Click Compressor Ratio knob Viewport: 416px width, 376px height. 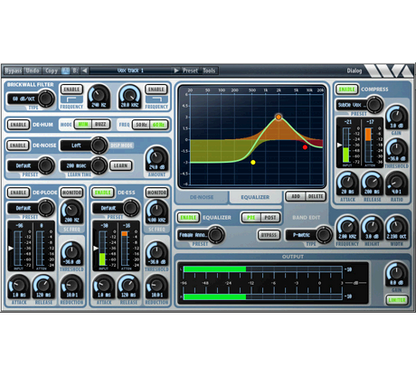click(x=397, y=184)
